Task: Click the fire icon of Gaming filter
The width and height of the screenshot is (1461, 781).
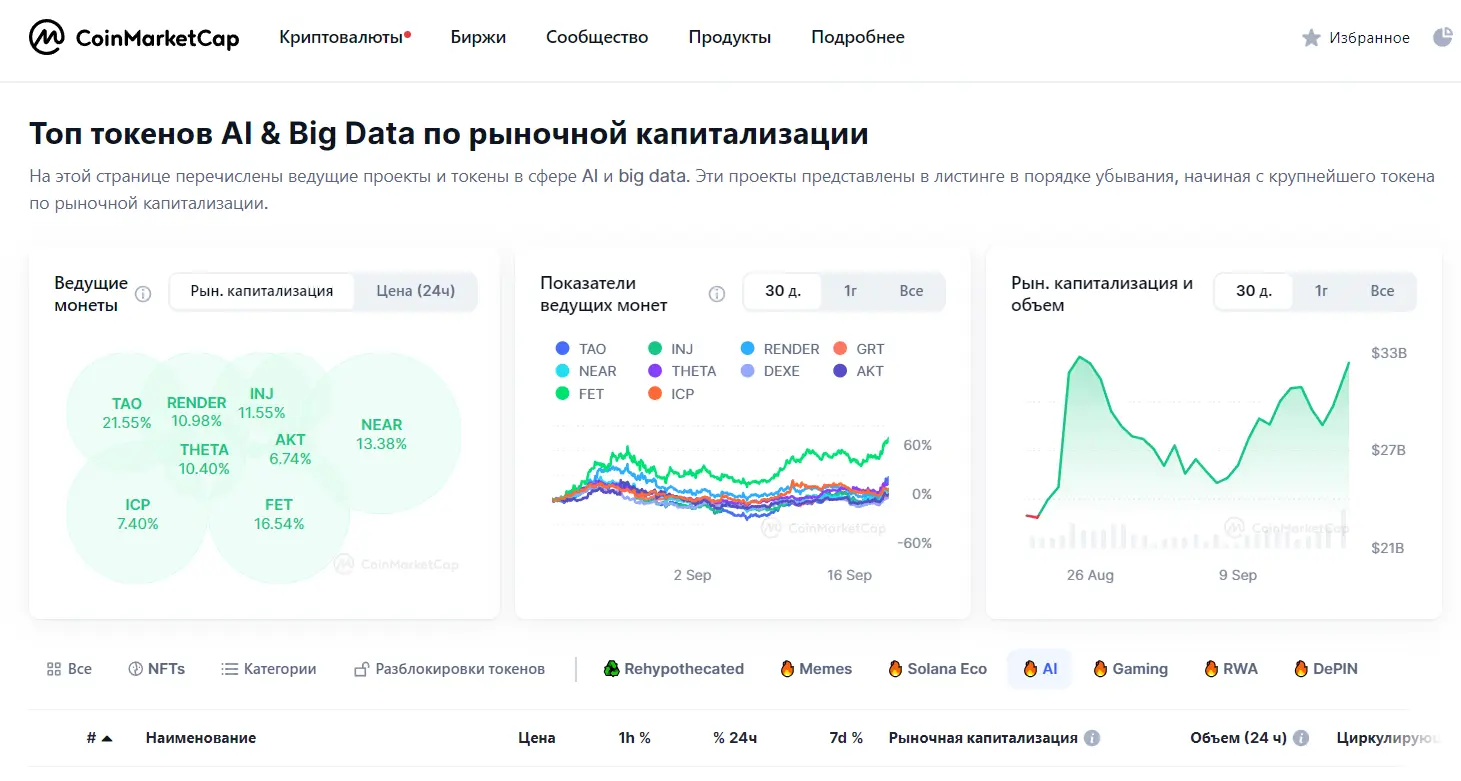Action: coord(1100,668)
